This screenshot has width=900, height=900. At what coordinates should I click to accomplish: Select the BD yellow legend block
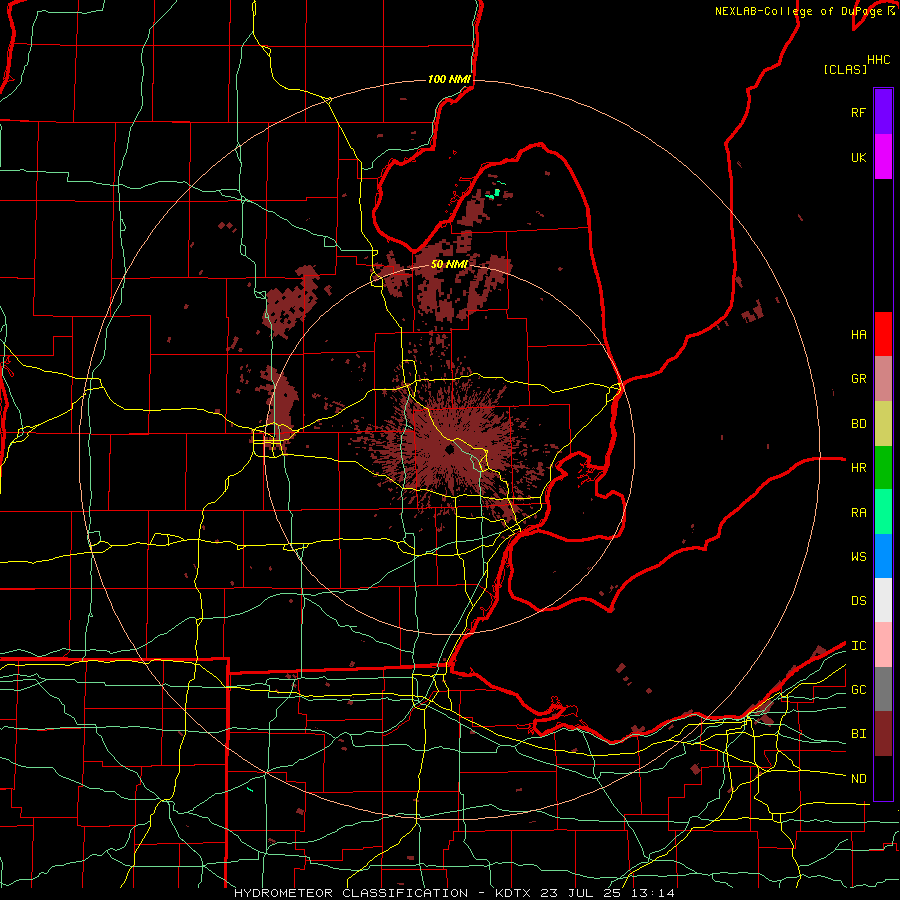pyautogui.click(x=883, y=424)
